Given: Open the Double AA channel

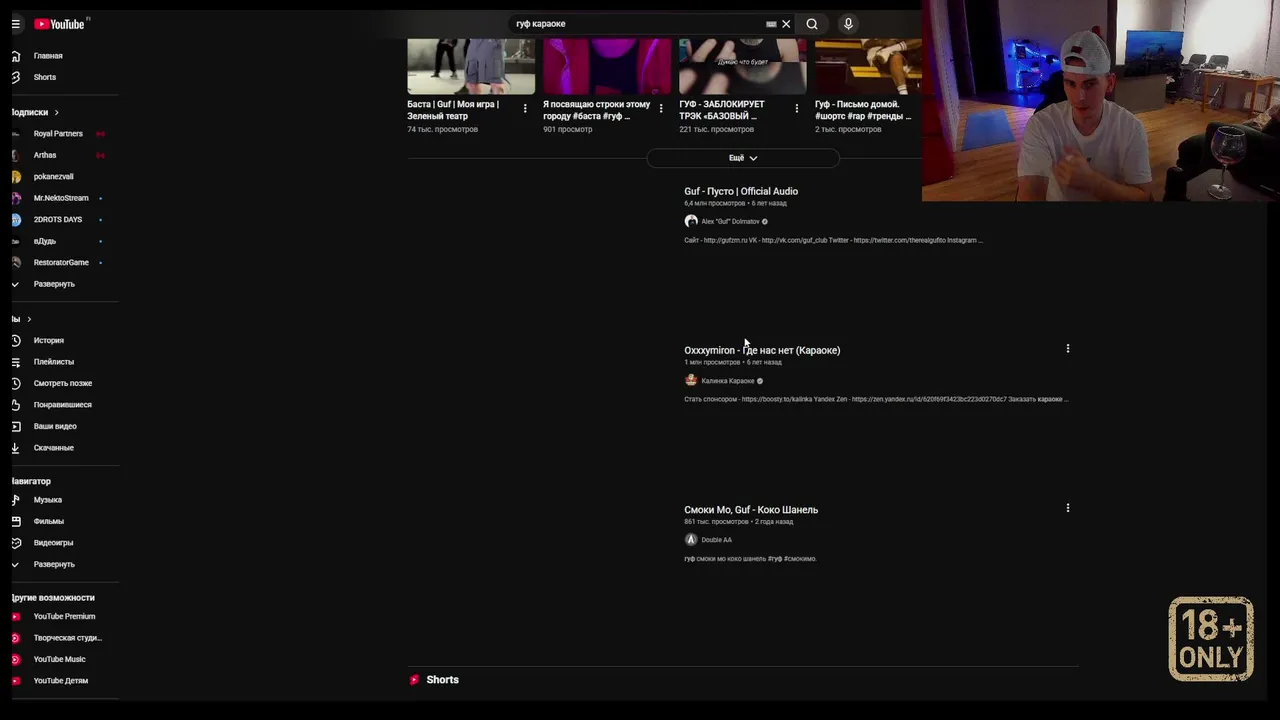Looking at the screenshot, I should (716, 540).
